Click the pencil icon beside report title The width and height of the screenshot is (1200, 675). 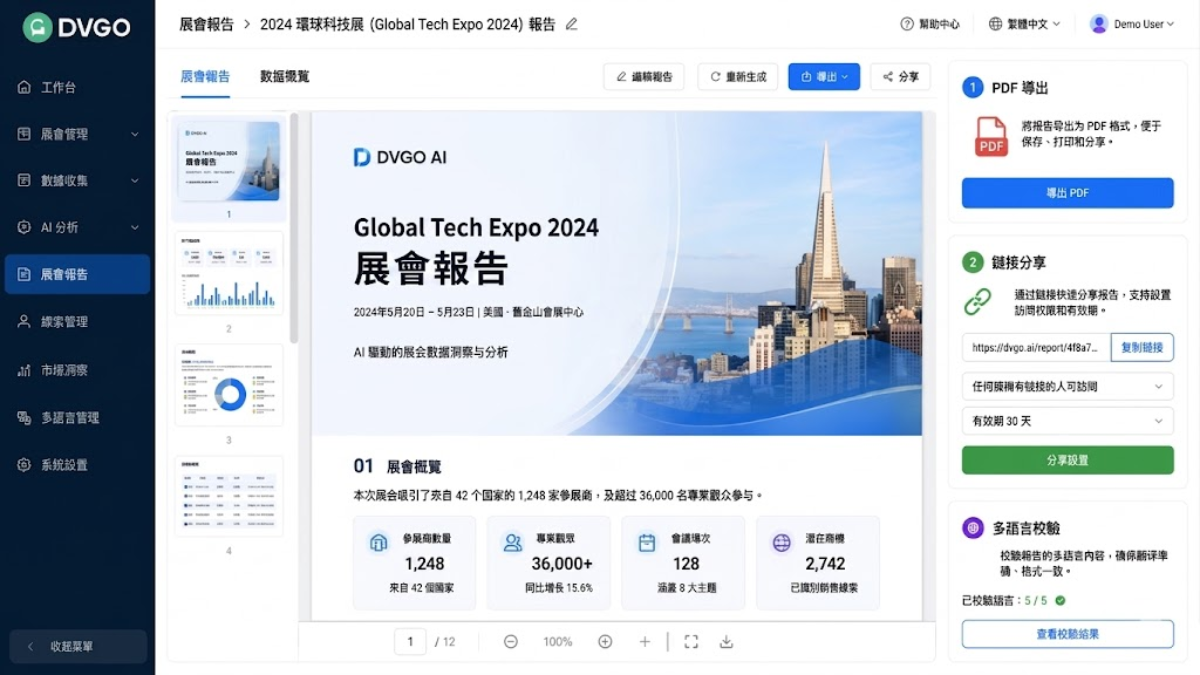coord(572,24)
